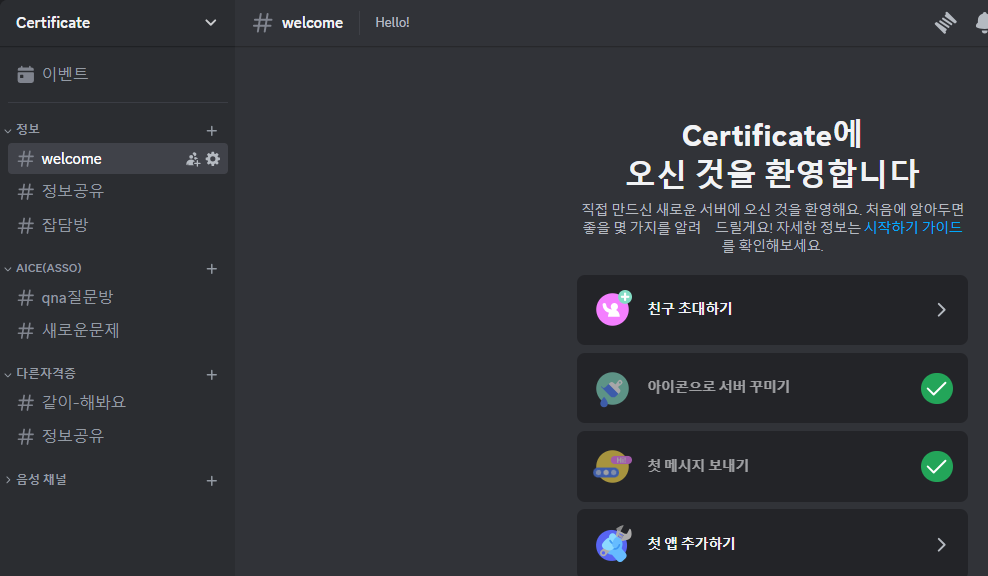The height and width of the screenshot is (576, 988).
Task: Add a channel to 다른자격증 category
Action: pos(212,375)
